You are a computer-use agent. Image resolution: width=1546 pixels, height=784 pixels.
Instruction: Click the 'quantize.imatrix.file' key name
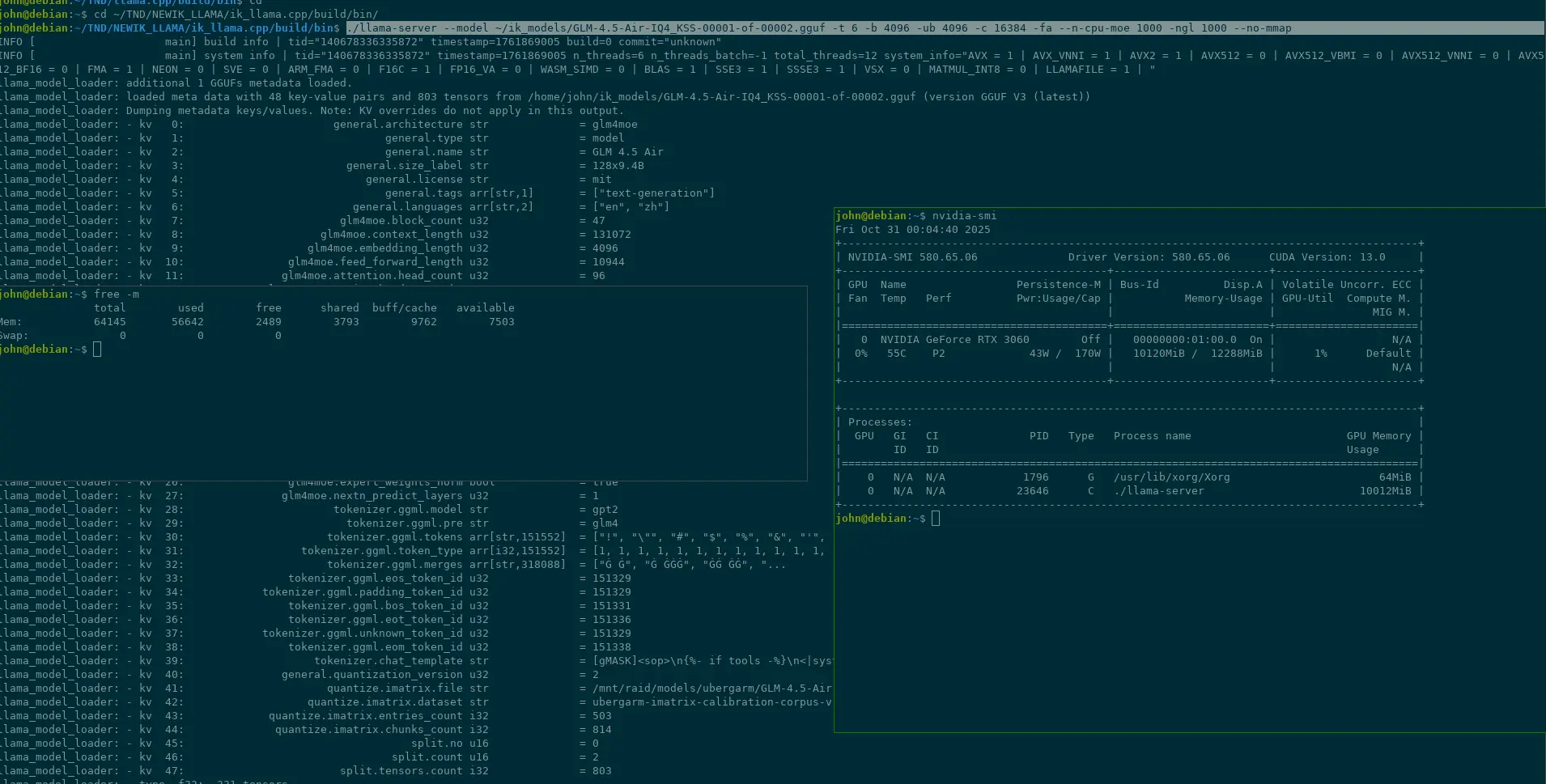[395, 689]
